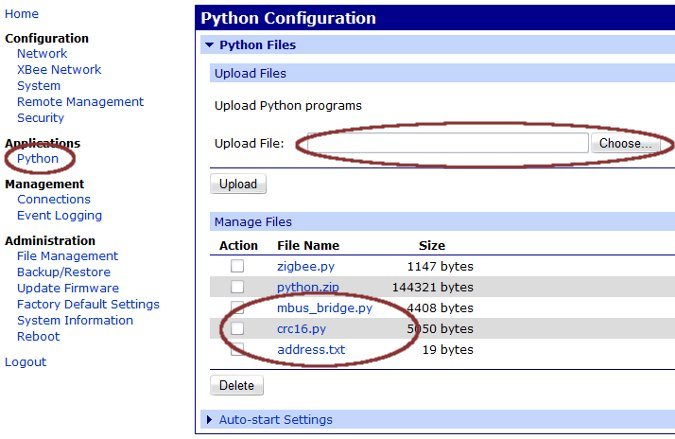The image size is (675, 439).
Task: Go to the Home page
Action: coord(22,14)
